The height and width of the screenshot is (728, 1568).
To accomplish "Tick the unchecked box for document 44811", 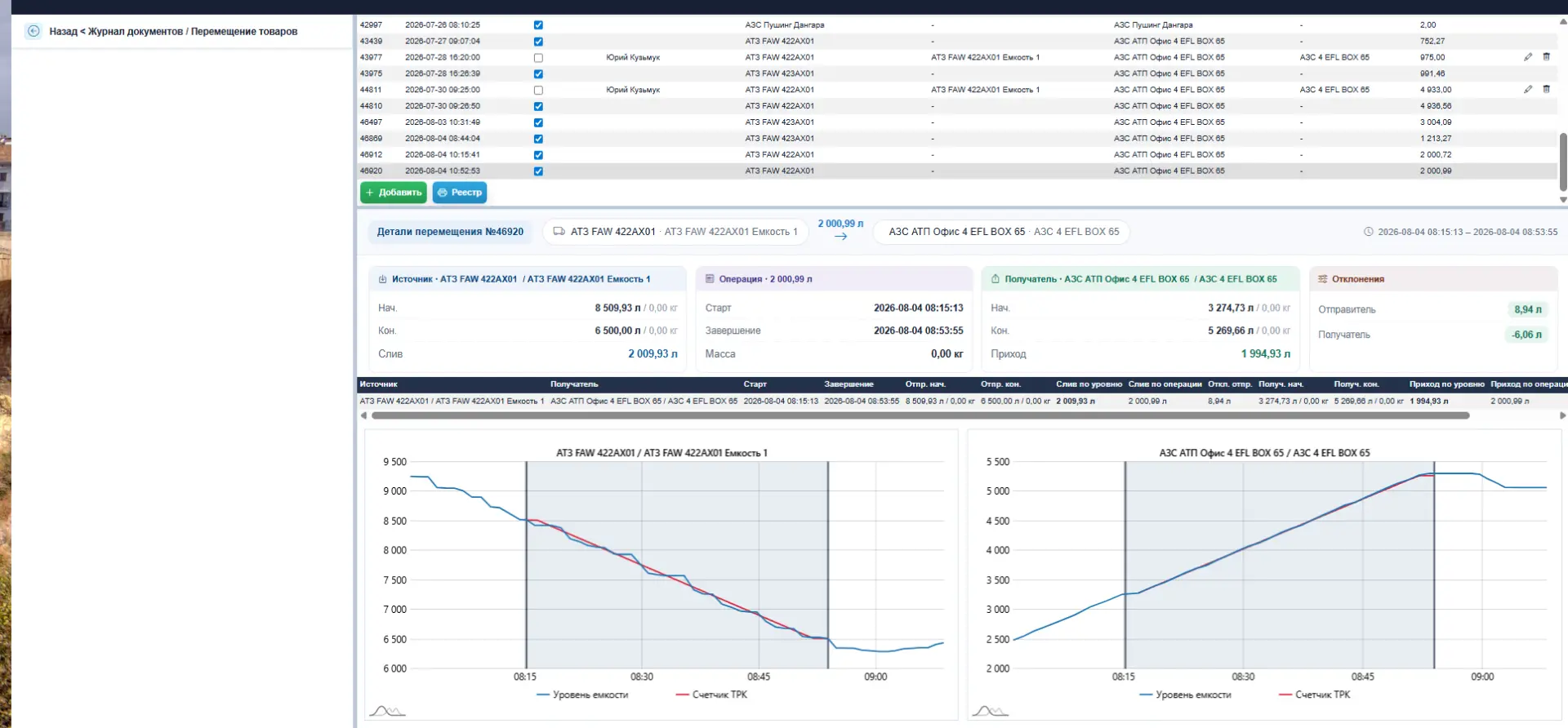I will tap(538, 91).
